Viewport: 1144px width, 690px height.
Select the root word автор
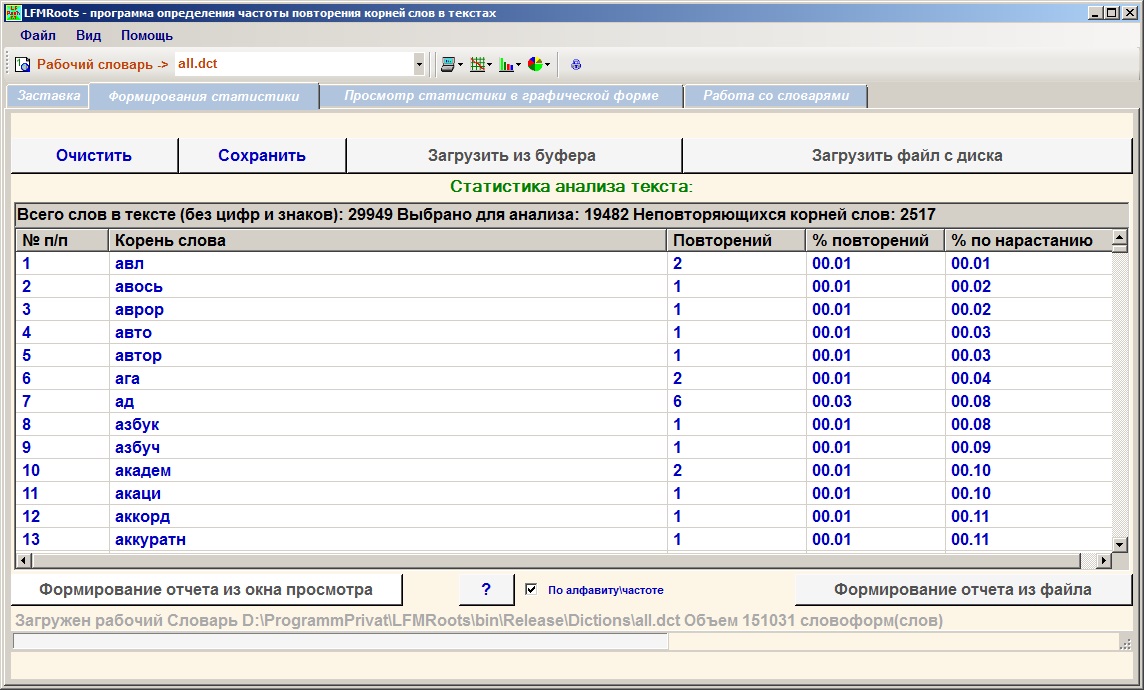coord(139,355)
